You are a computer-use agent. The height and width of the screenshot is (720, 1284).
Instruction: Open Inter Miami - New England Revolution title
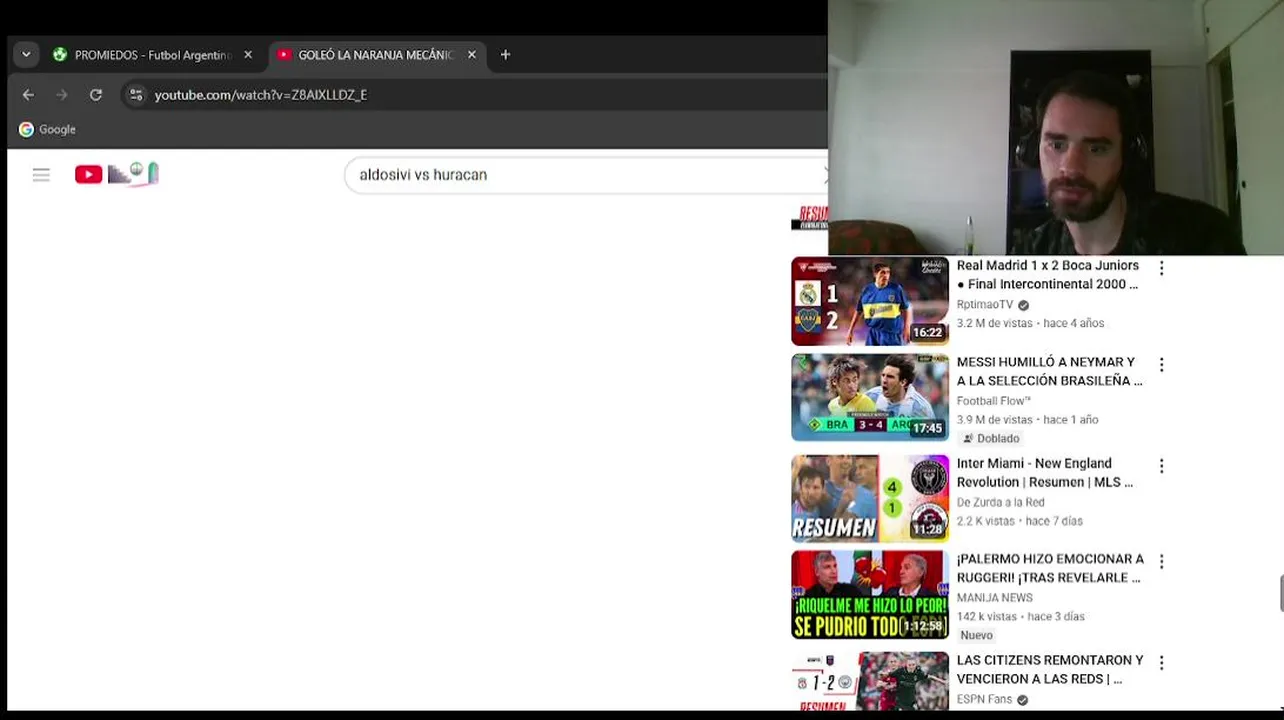(x=1045, y=473)
